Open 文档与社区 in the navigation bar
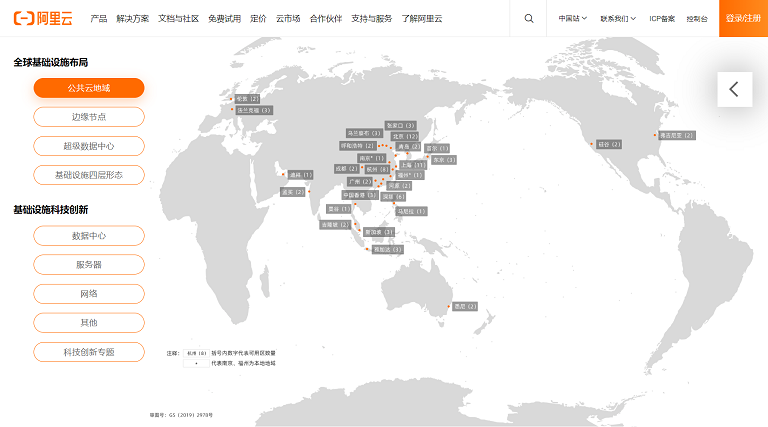Viewport: 768px width, 427px height. [178, 19]
